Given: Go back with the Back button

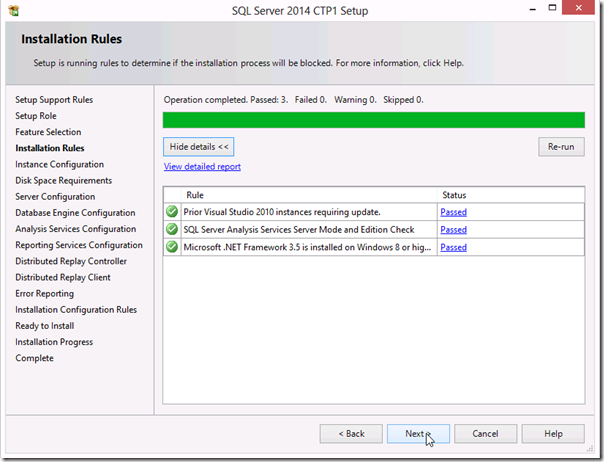Looking at the screenshot, I should 351,434.
